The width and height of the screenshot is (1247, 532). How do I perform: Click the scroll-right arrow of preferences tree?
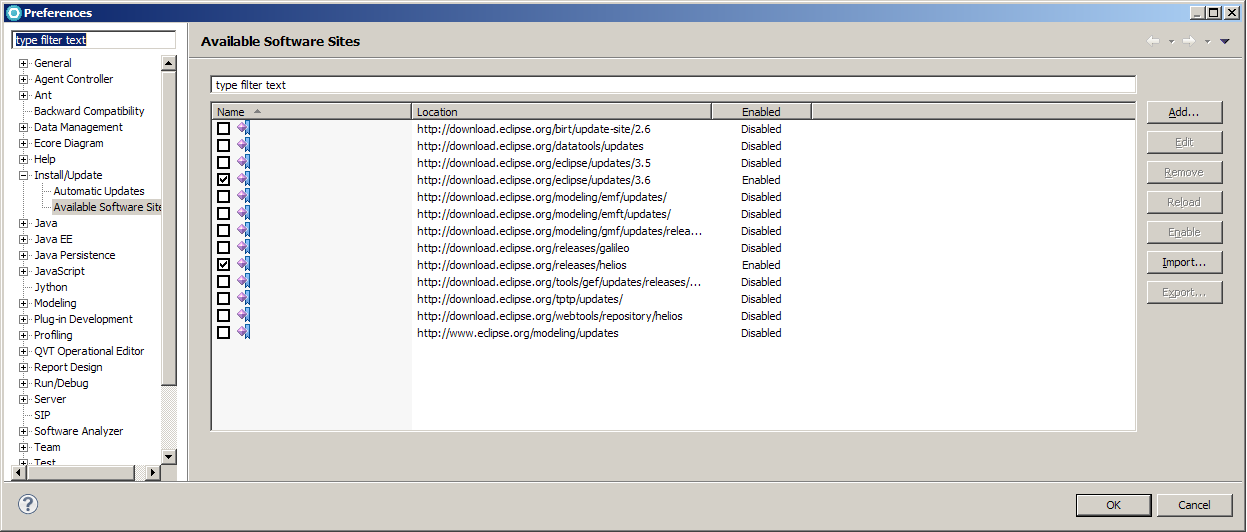pyautogui.click(x=152, y=472)
